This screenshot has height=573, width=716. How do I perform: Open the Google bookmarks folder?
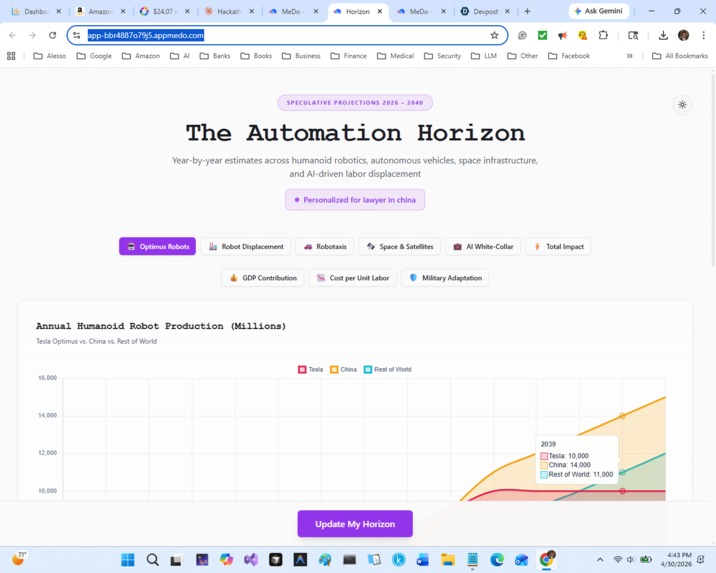(x=94, y=56)
